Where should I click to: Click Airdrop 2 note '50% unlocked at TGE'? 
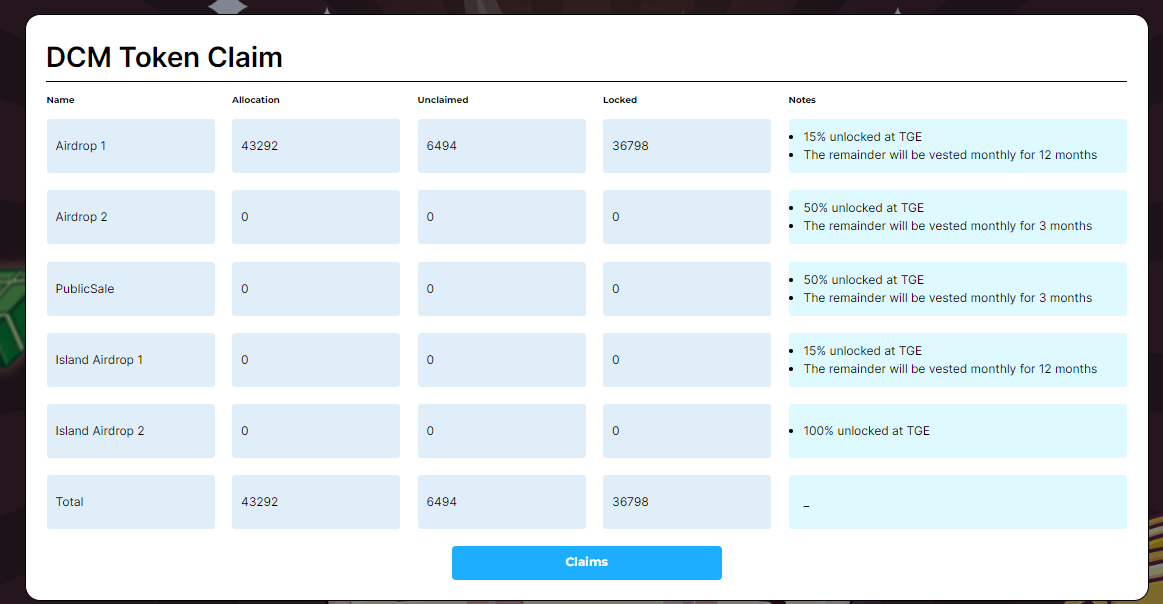(x=863, y=208)
